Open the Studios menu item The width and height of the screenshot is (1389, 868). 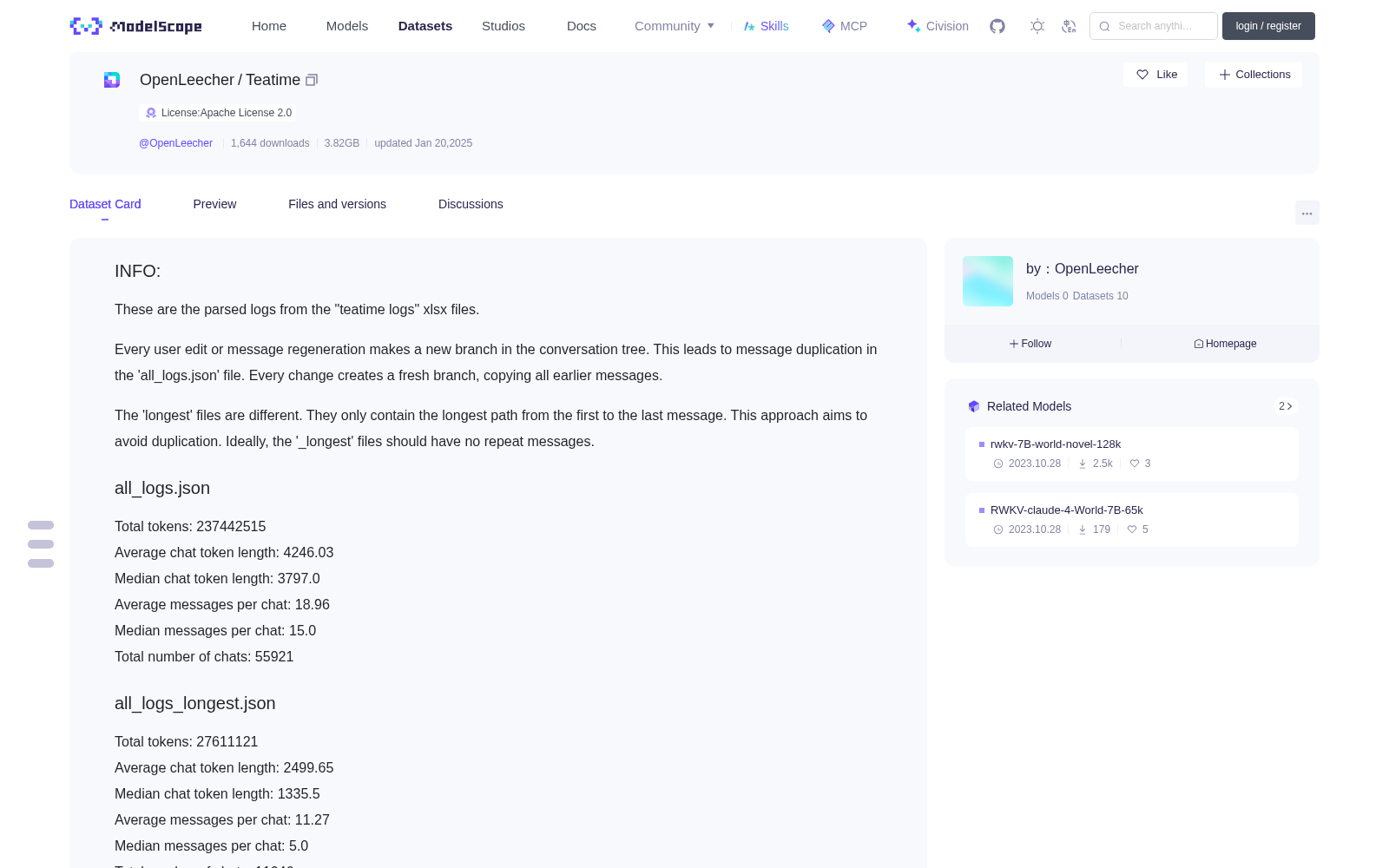click(x=504, y=26)
